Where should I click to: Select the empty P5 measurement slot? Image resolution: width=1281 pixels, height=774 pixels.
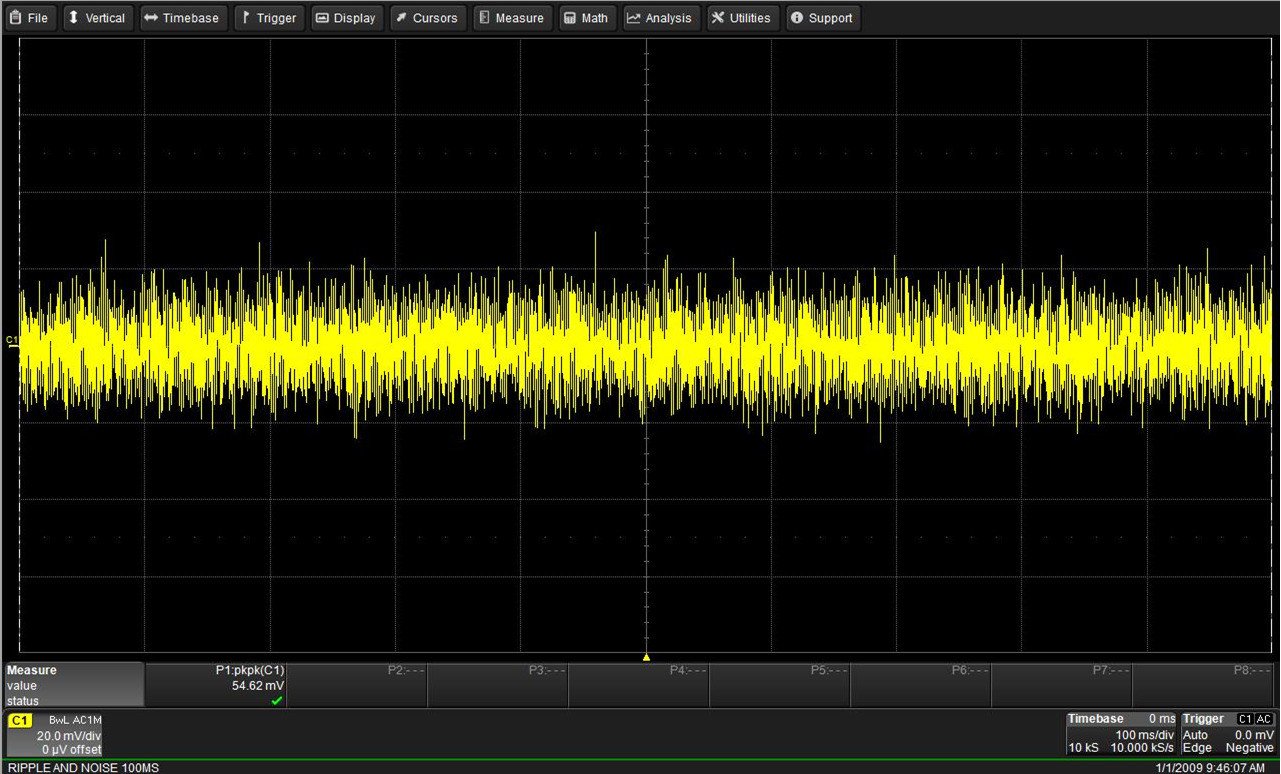[780, 685]
